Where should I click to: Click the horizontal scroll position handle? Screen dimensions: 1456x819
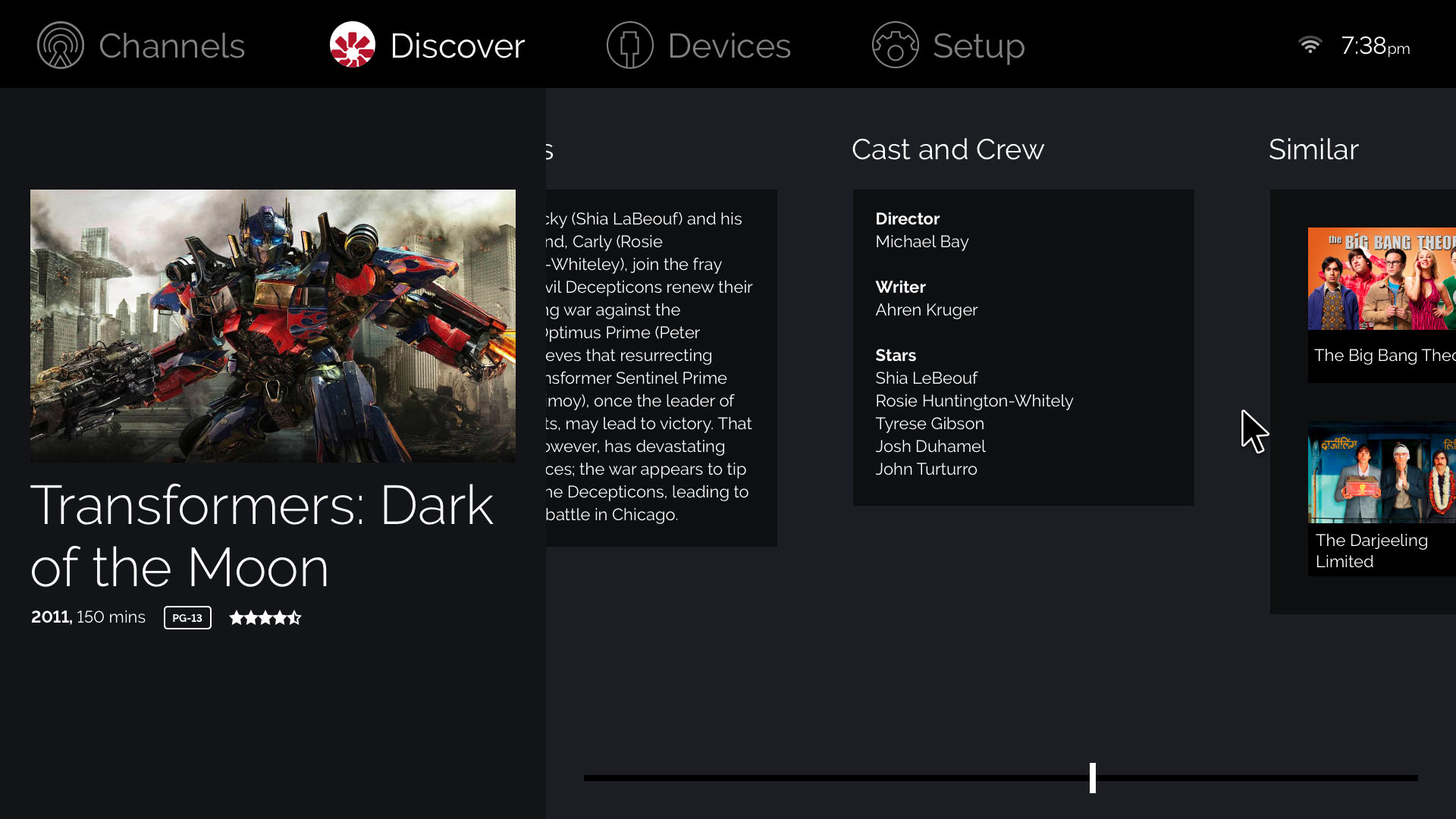click(x=1093, y=778)
